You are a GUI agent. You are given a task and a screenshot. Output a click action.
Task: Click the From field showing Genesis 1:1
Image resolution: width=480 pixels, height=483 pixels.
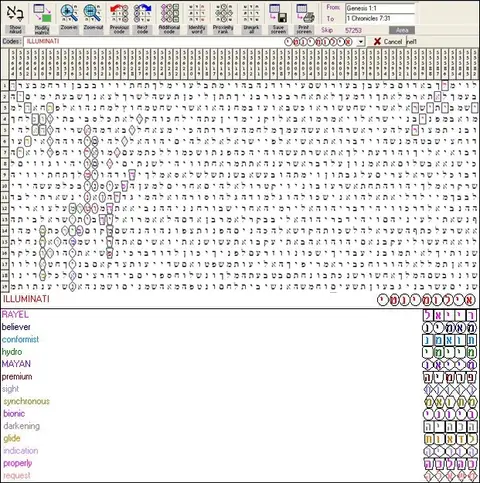click(x=380, y=8)
